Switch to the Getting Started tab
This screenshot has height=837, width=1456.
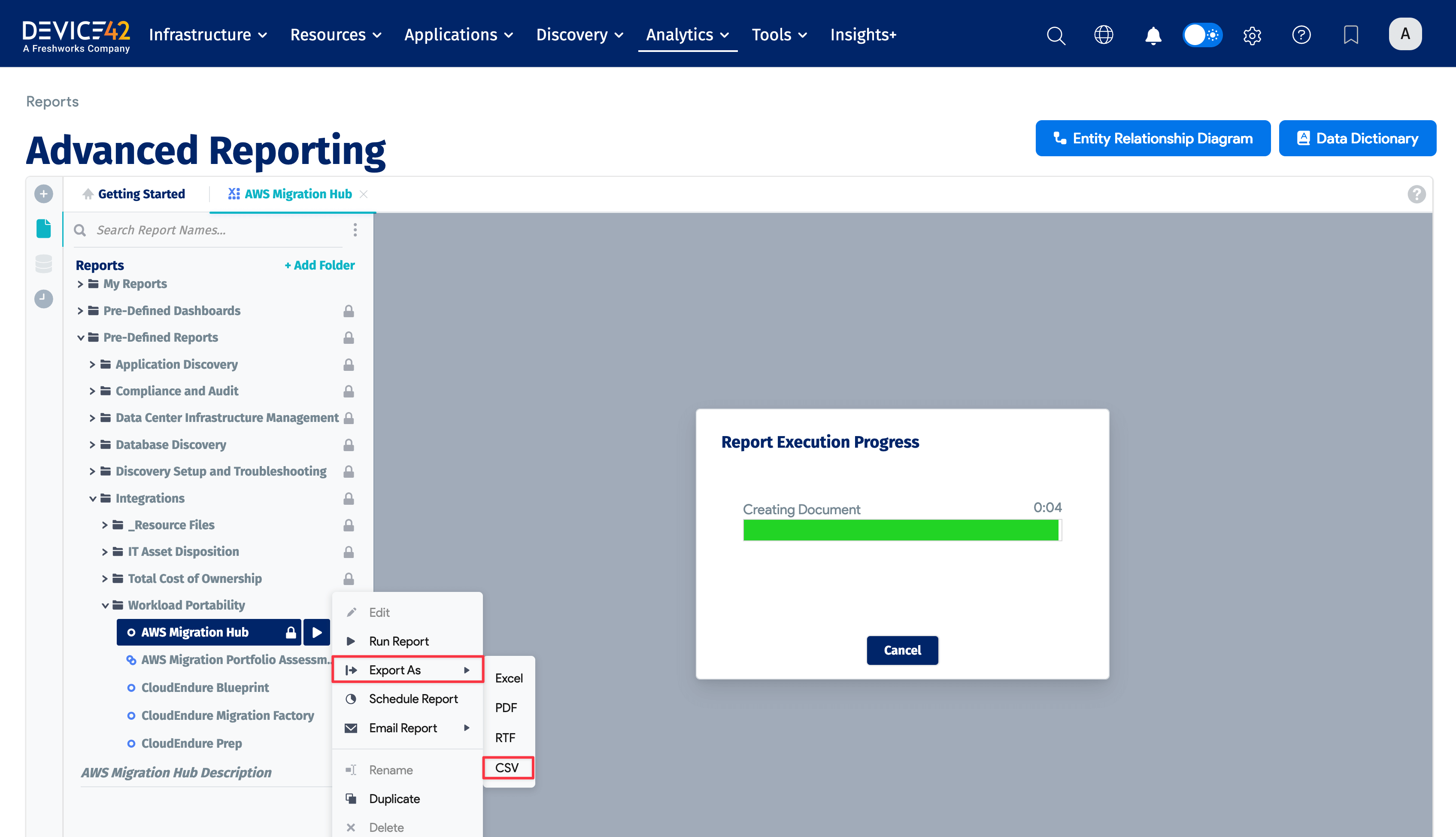(x=133, y=194)
